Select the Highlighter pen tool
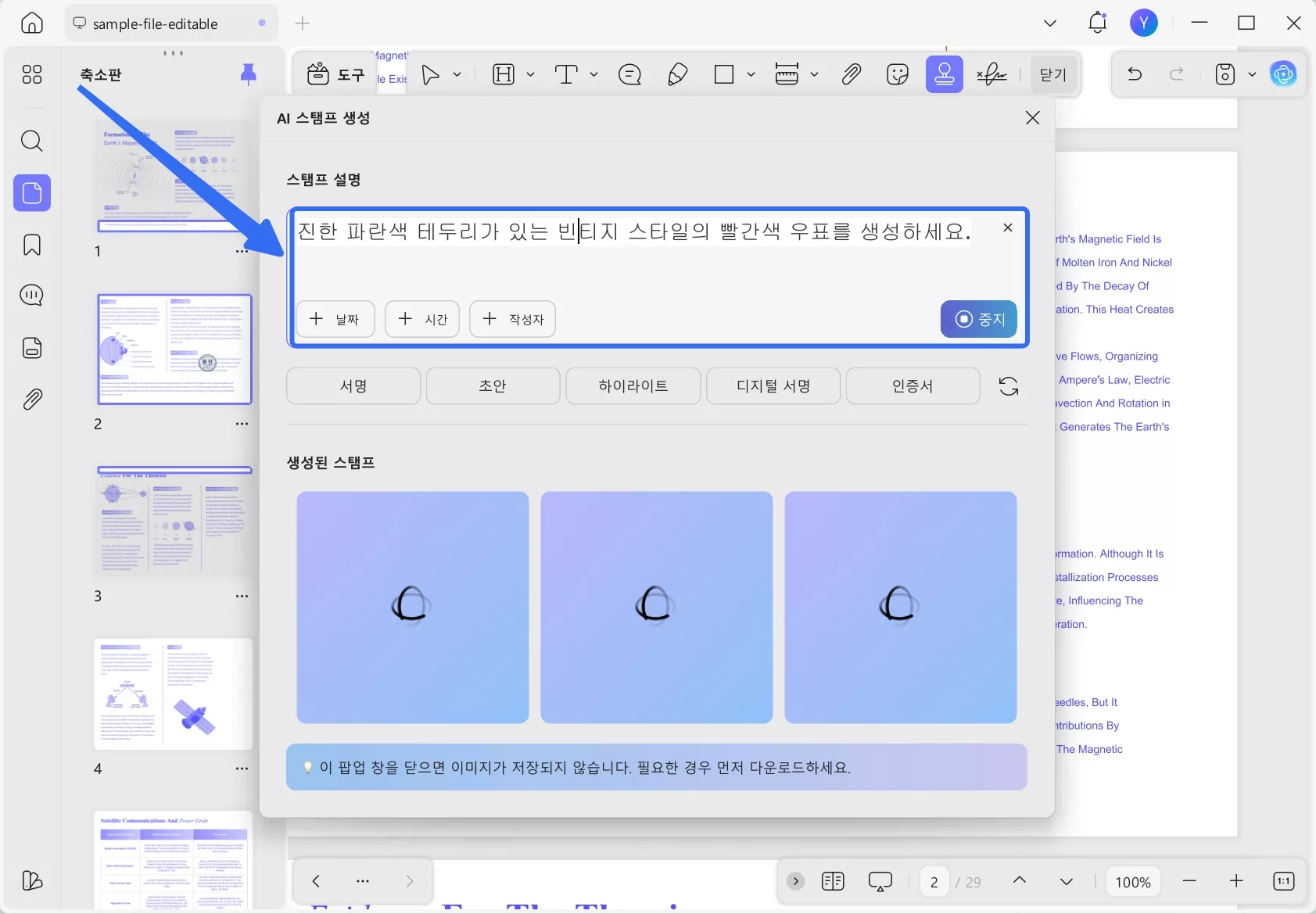Screen dimensions: 1316x914 click(677, 74)
